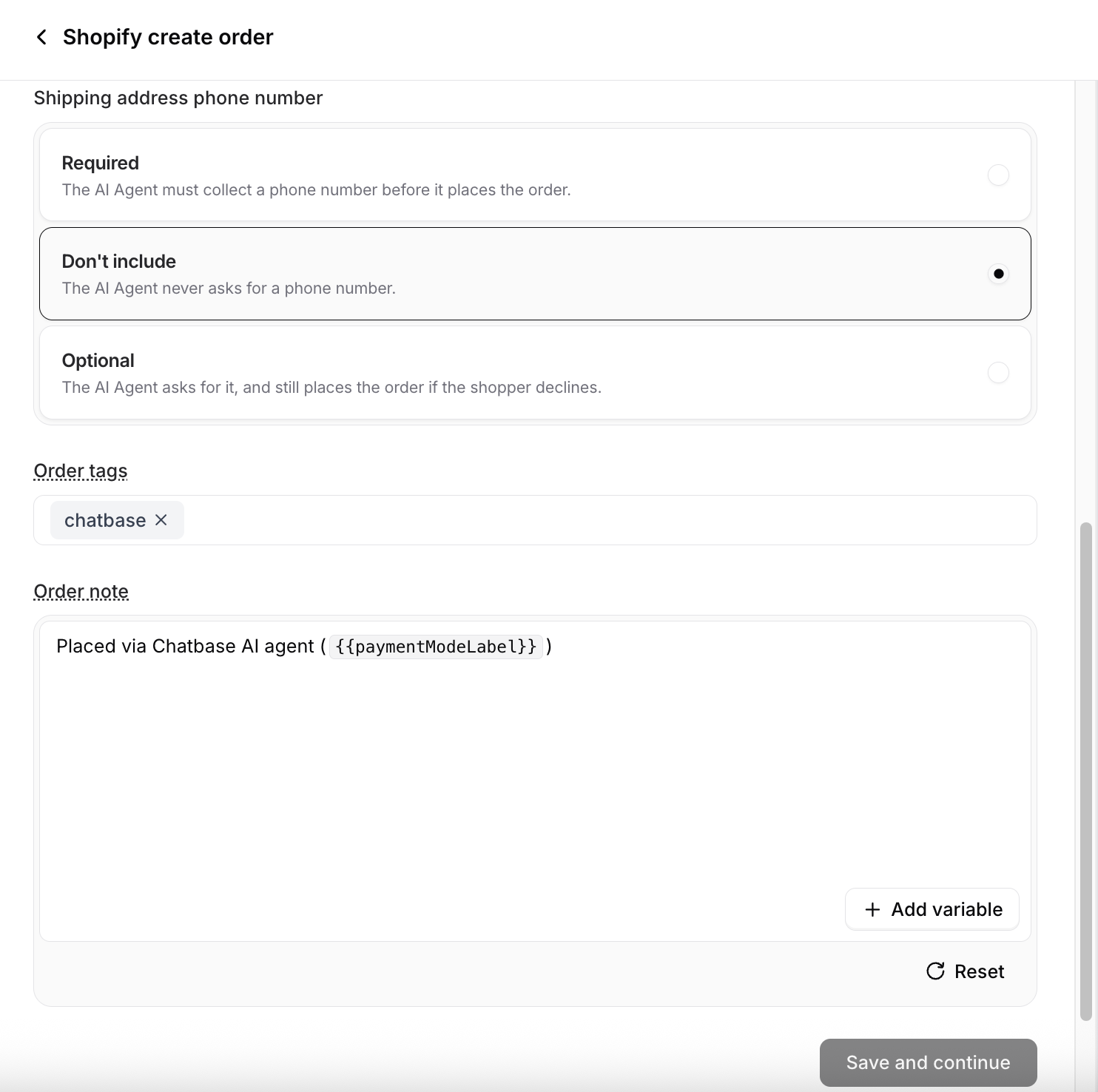Image resolution: width=1098 pixels, height=1092 pixels.
Task: Remove the chatbase tag with its X
Action: pos(161,520)
